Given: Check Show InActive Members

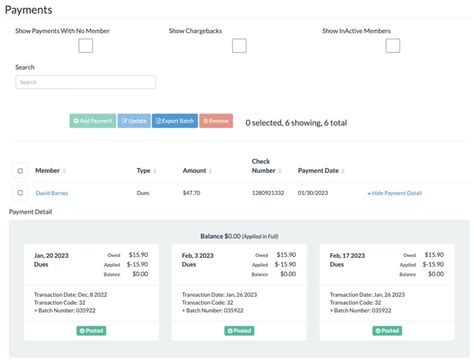Looking at the screenshot, I should (x=393, y=46).
